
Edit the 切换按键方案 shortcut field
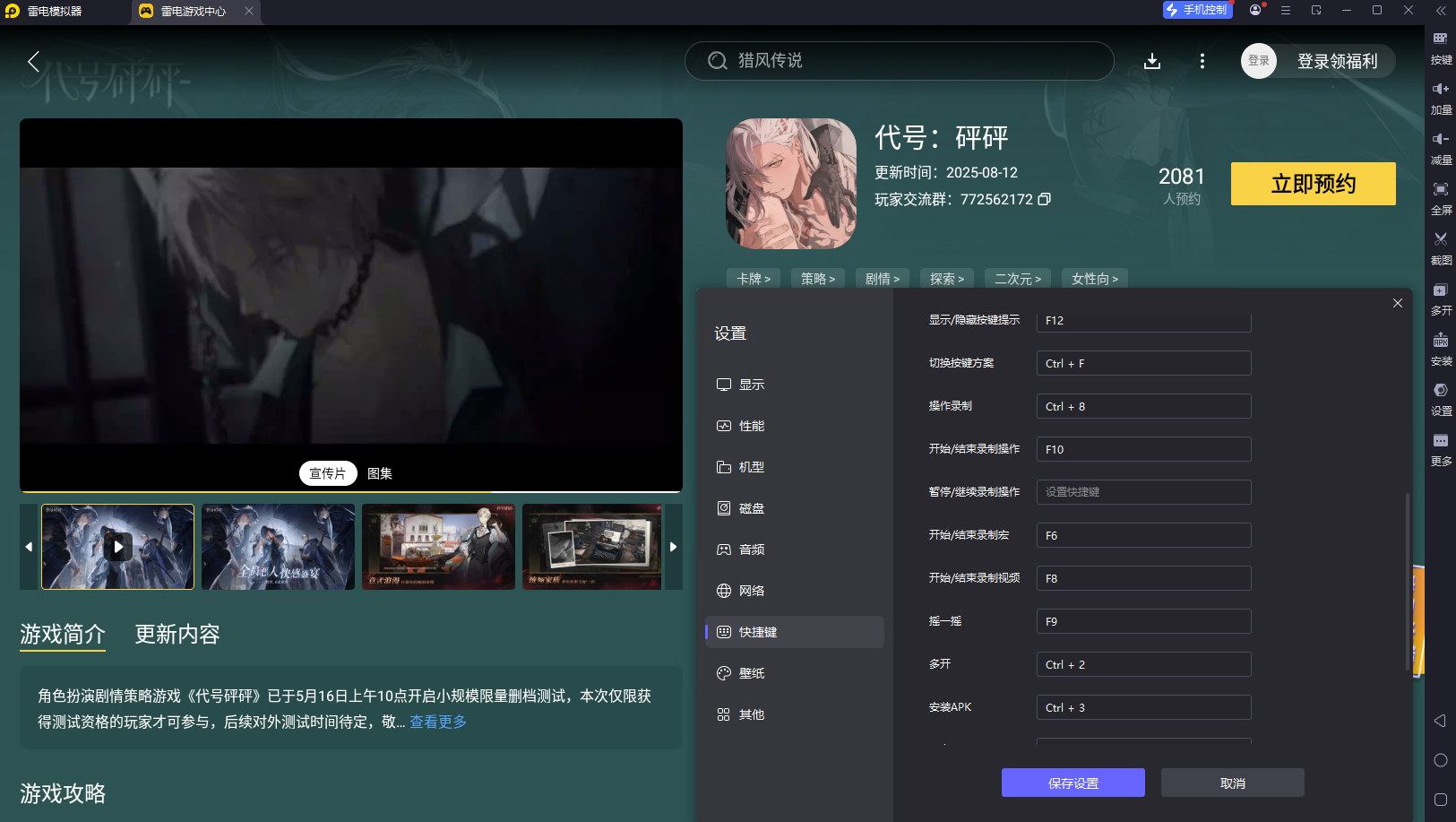[x=1143, y=363]
